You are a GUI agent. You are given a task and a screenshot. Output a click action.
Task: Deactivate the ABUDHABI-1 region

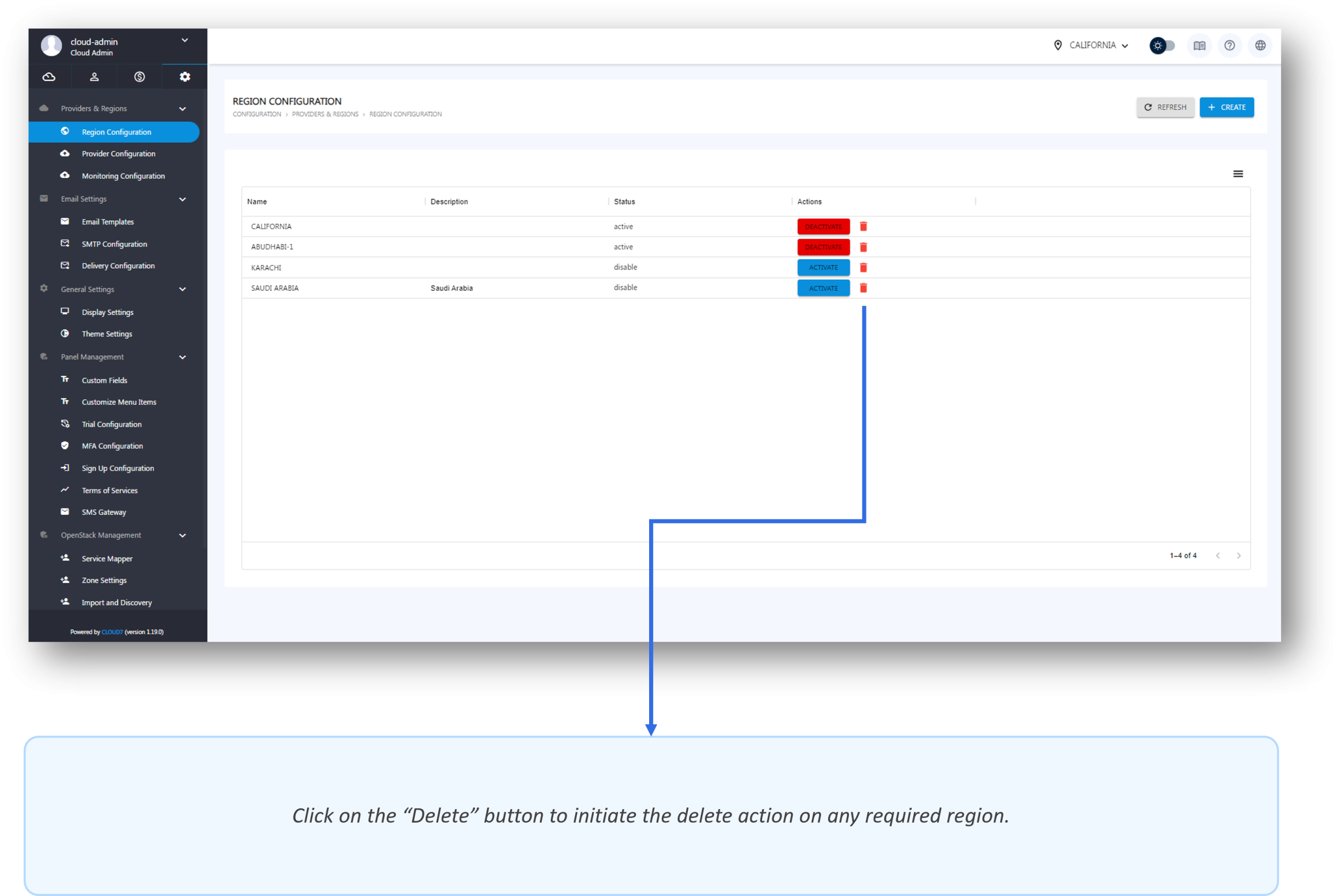click(x=823, y=247)
